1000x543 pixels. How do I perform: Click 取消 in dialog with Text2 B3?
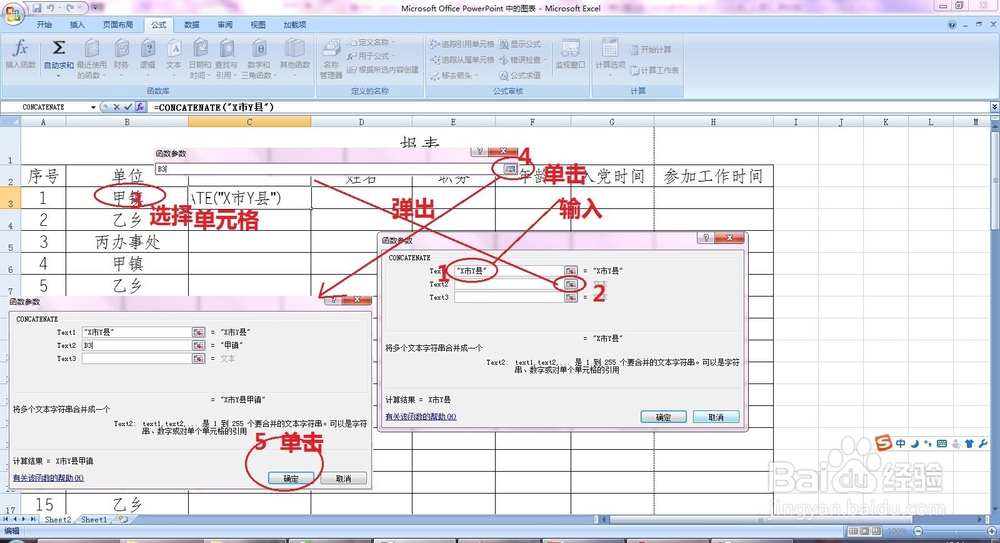(x=343, y=478)
